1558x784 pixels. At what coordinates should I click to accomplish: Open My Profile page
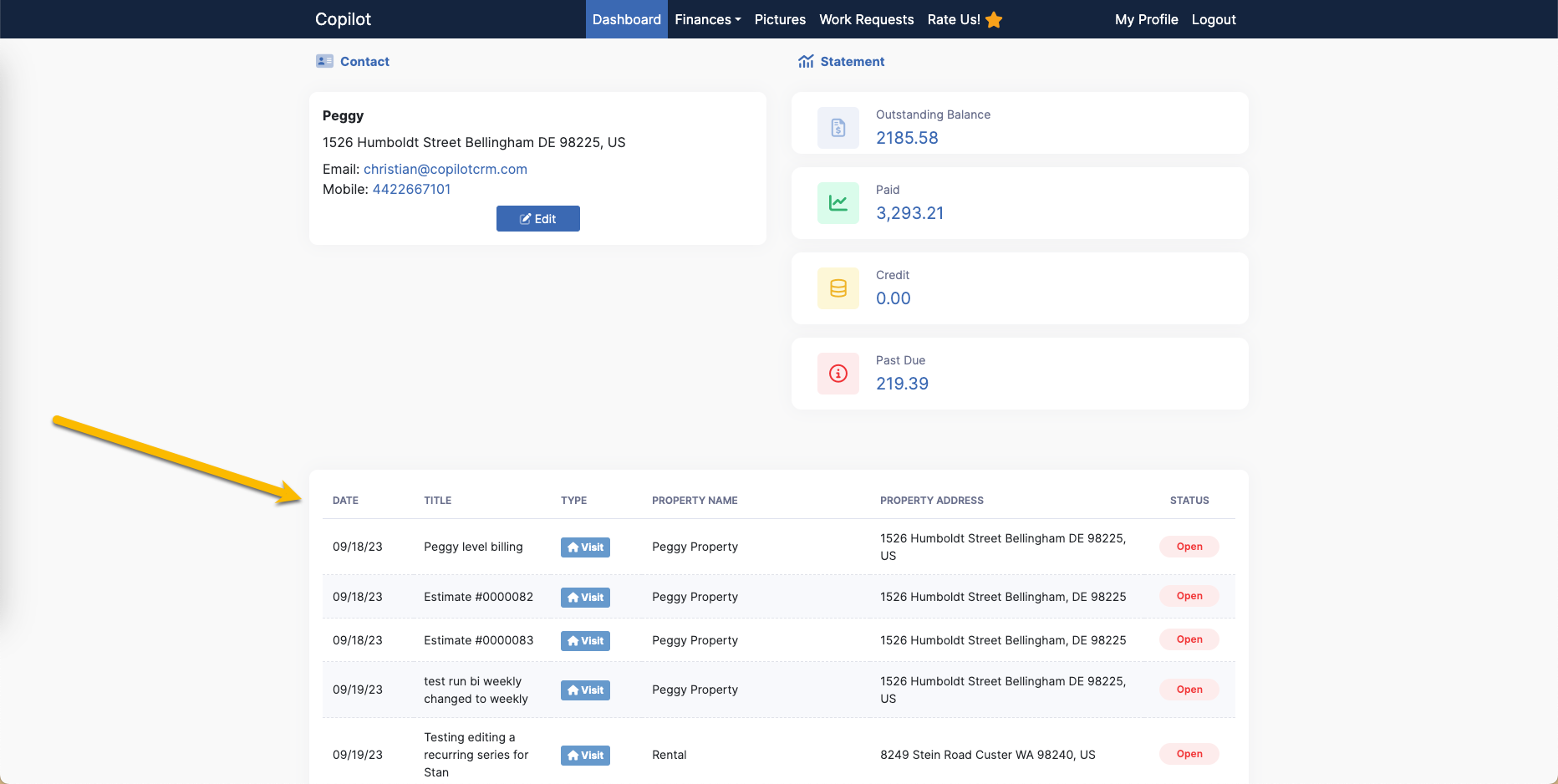1147,19
